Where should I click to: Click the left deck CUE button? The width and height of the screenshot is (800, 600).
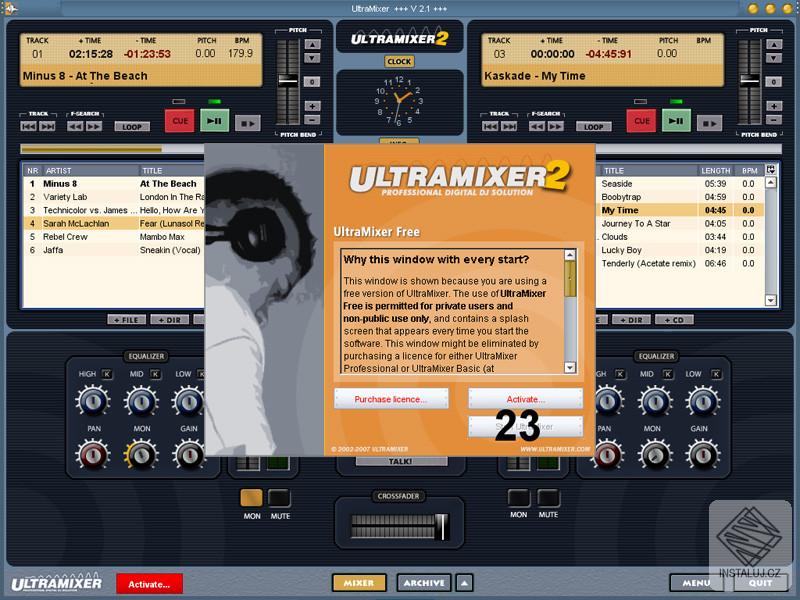(180, 121)
